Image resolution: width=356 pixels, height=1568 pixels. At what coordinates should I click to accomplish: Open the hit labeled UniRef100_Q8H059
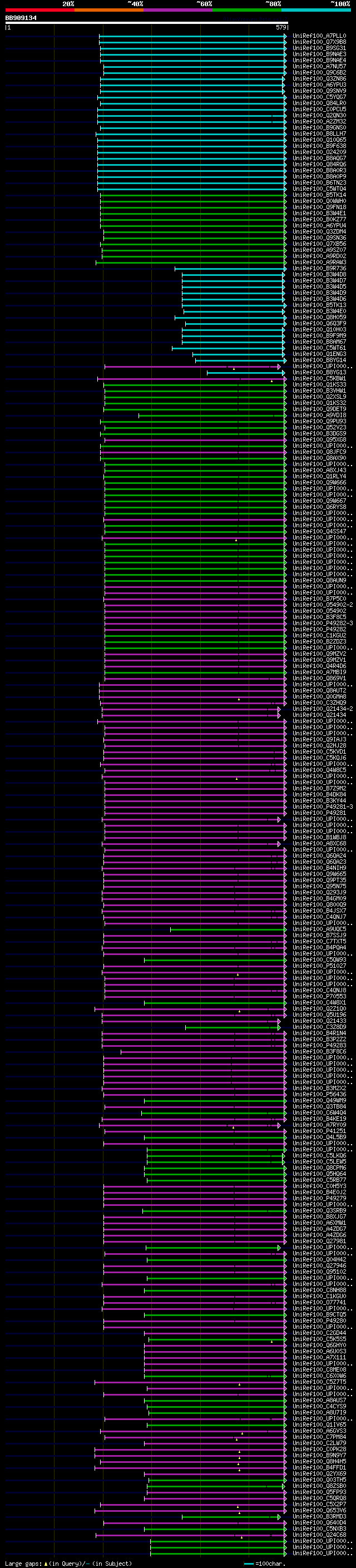[319, 317]
